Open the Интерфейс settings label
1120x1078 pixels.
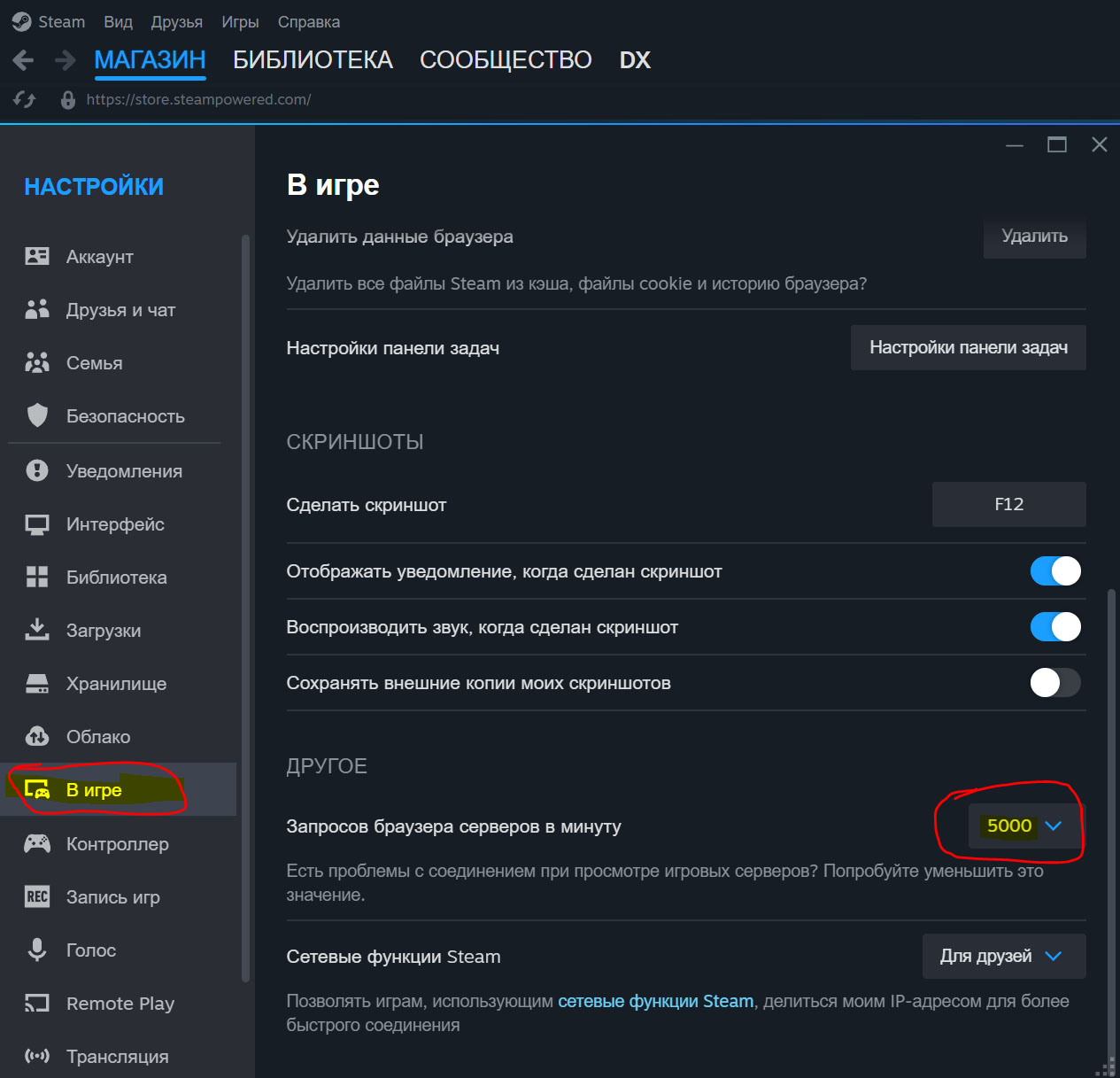[x=115, y=524]
